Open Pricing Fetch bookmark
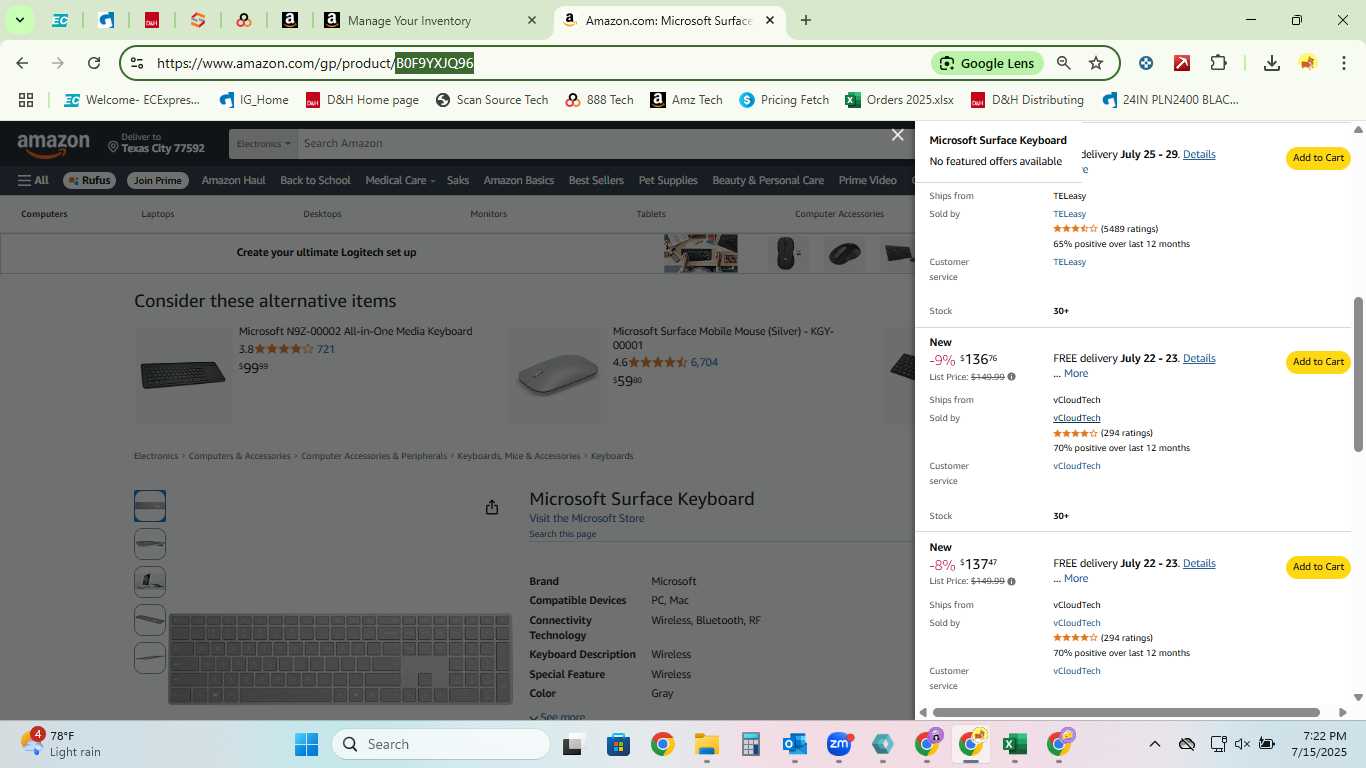 (x=784, y=100)
